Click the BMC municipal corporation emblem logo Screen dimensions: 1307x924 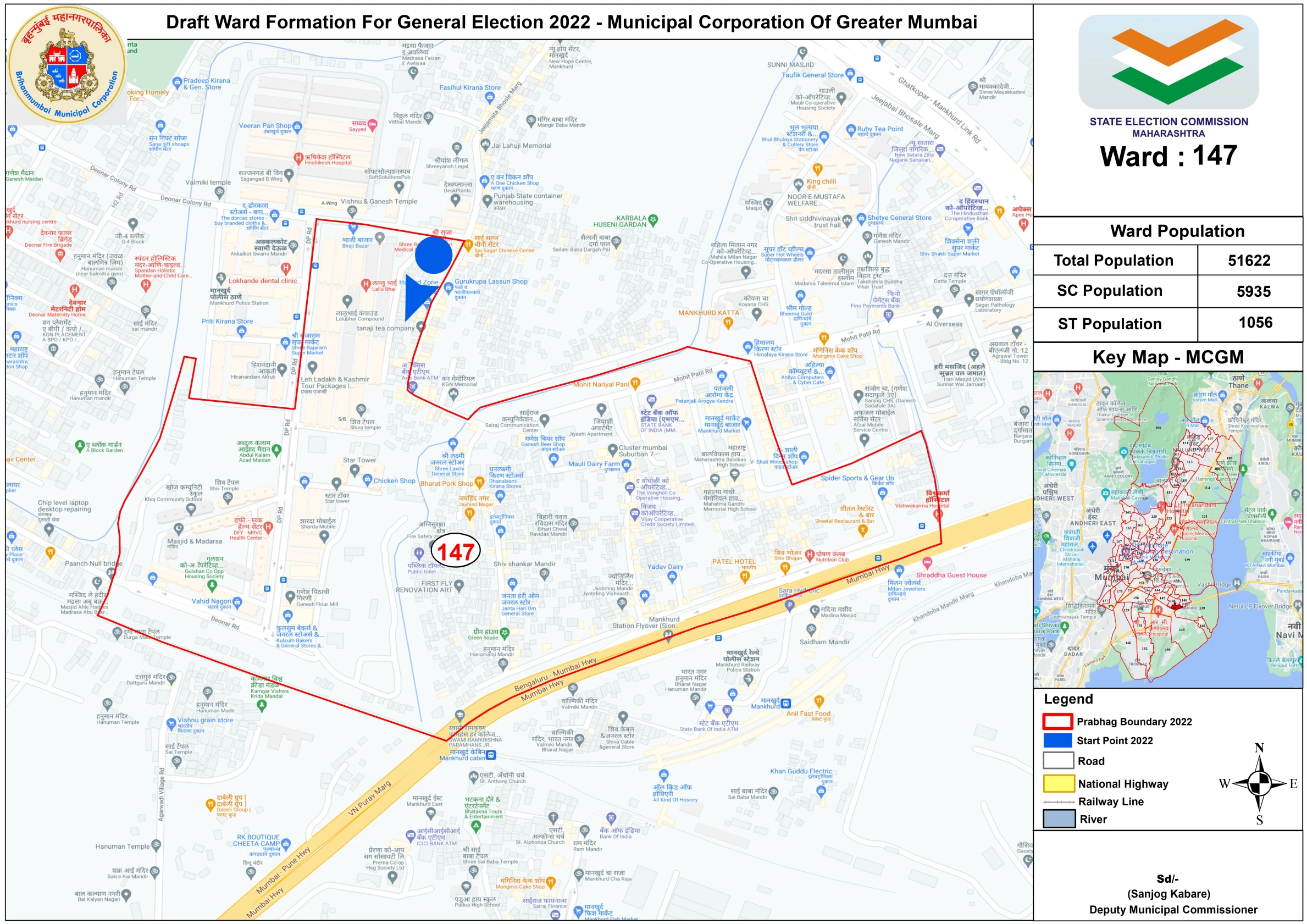[67, 64]
